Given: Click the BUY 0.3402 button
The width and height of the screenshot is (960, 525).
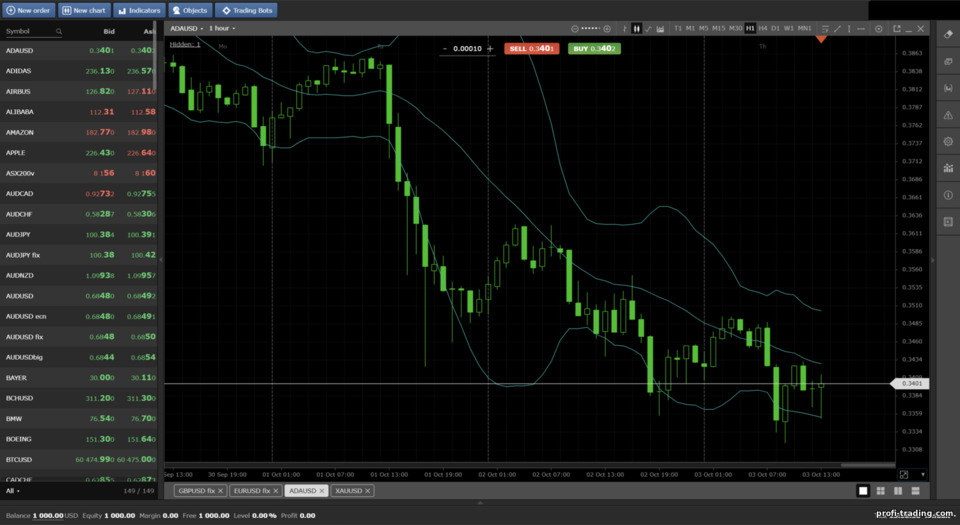Looking at the screenshot, I should (x=594, y=48).
